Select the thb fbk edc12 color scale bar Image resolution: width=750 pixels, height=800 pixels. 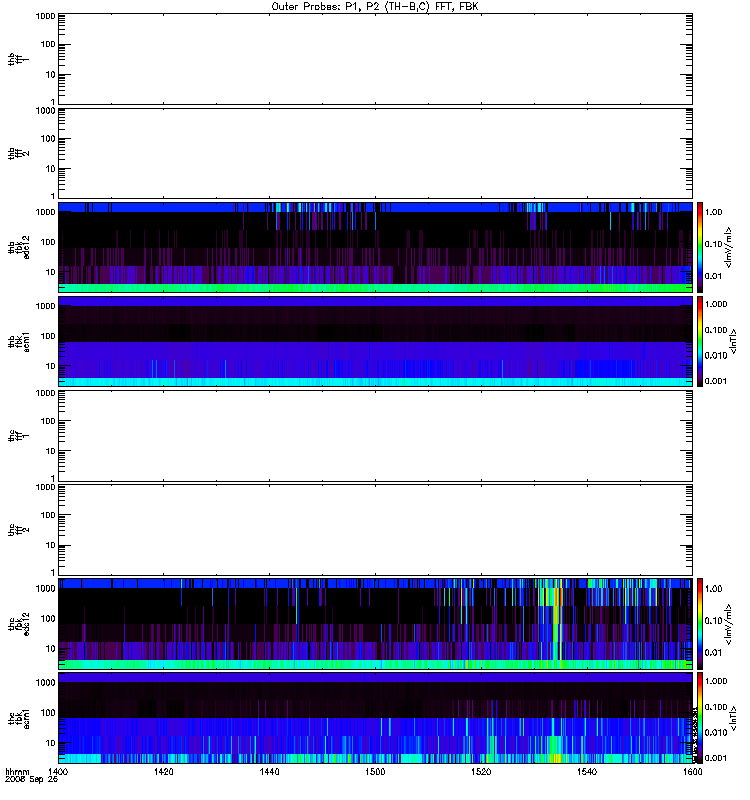(x=700, y=247)
